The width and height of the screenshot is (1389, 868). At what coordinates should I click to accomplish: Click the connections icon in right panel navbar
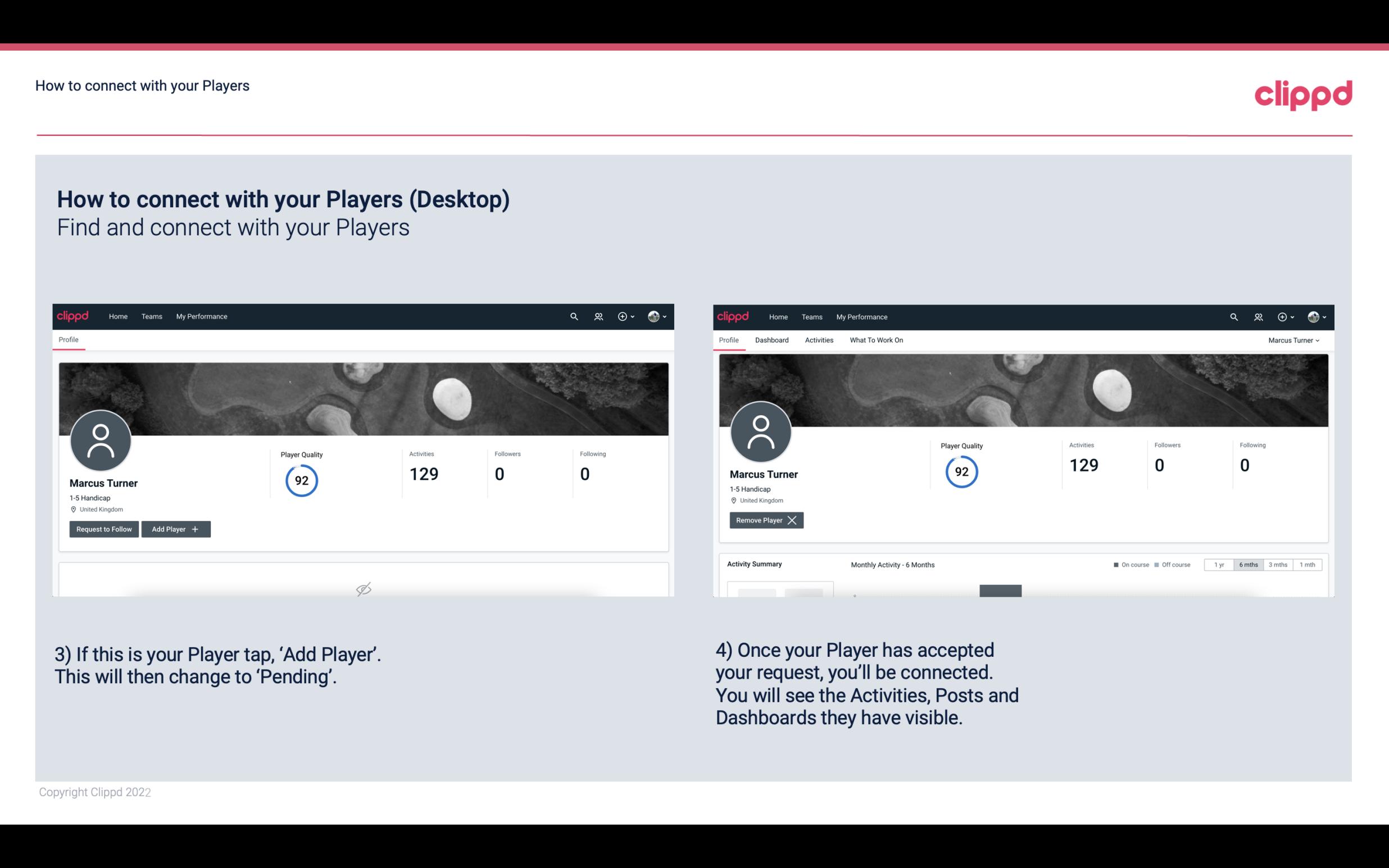coord(1258,316)
